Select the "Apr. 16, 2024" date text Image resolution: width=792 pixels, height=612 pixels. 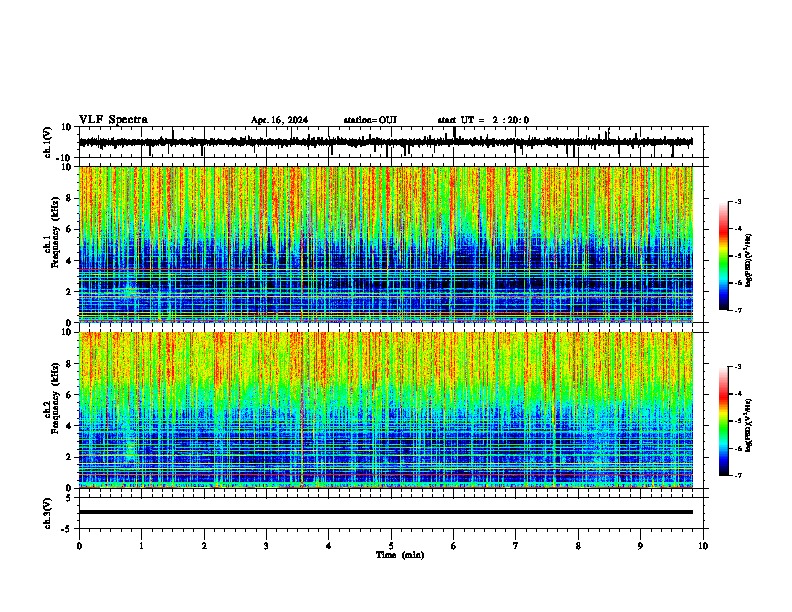point(279,120)
